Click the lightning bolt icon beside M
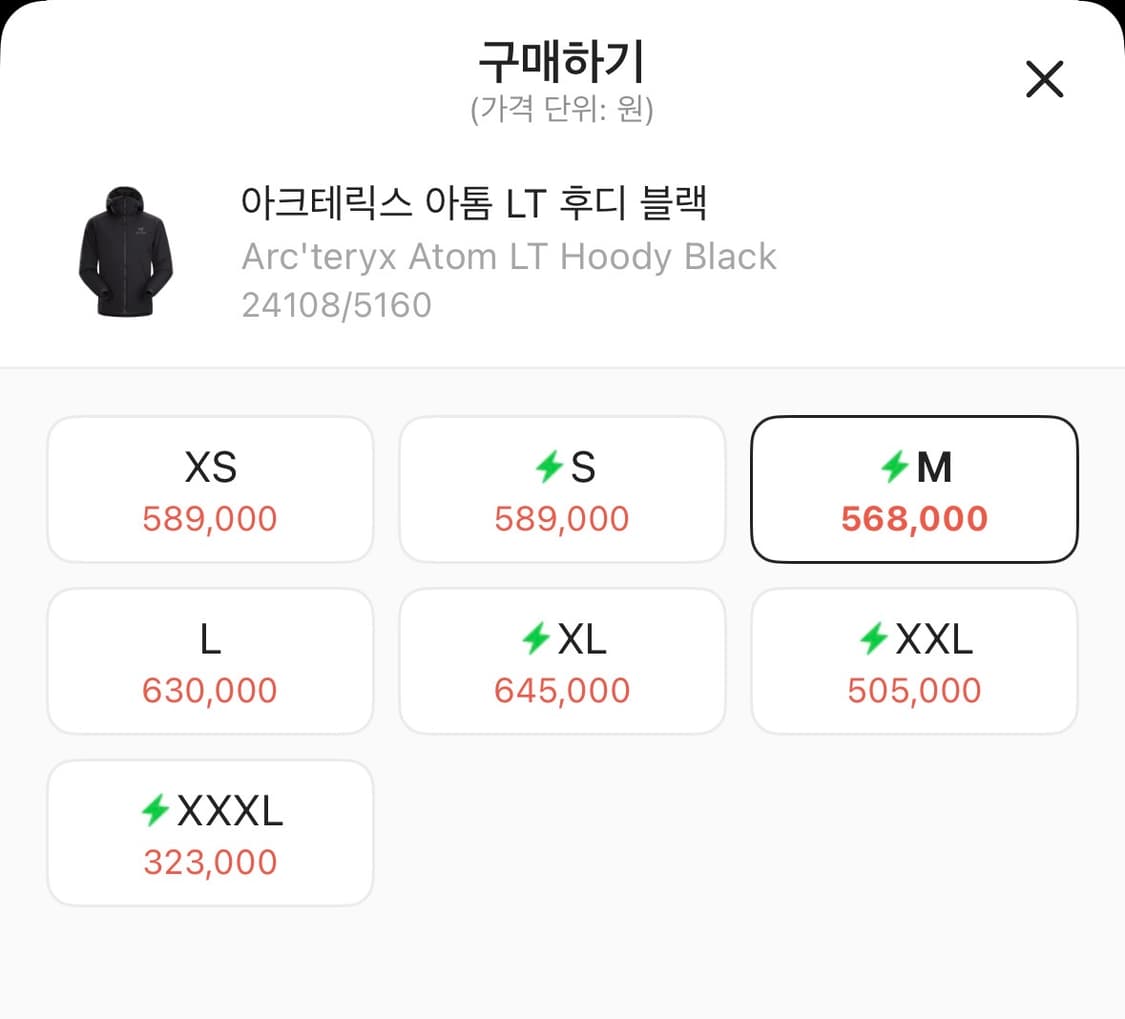1125x1019 pixels. pyautogui.click(x=897, y=466)
